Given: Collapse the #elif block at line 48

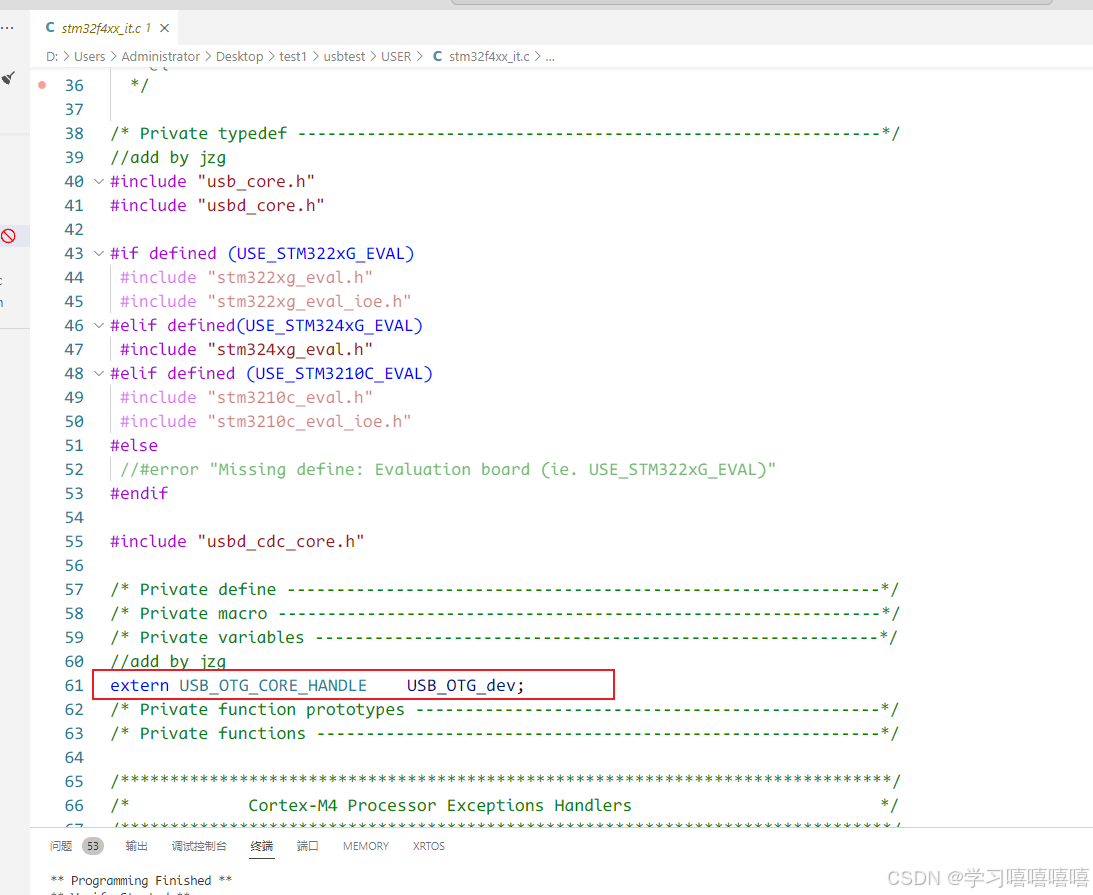Looking at the screenshot, I should [x=97, y=373].
